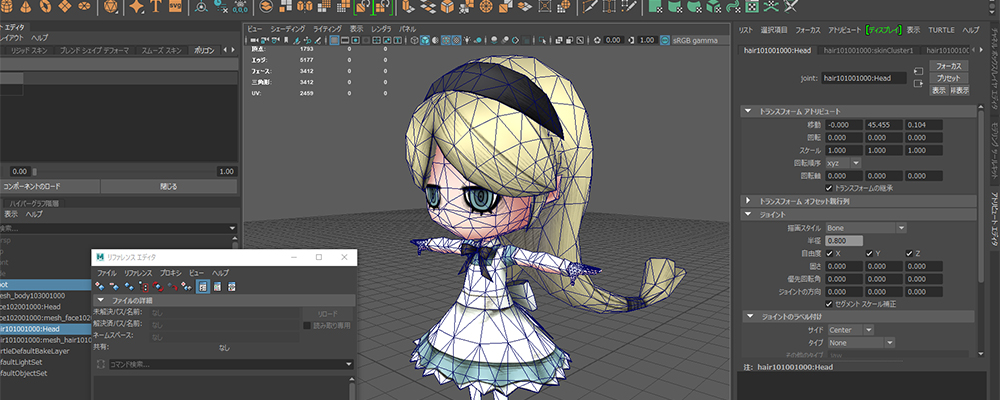Click the SVG import shelf icon
The width and height of the screenshot is (1000, 400).
coord(177,7)
